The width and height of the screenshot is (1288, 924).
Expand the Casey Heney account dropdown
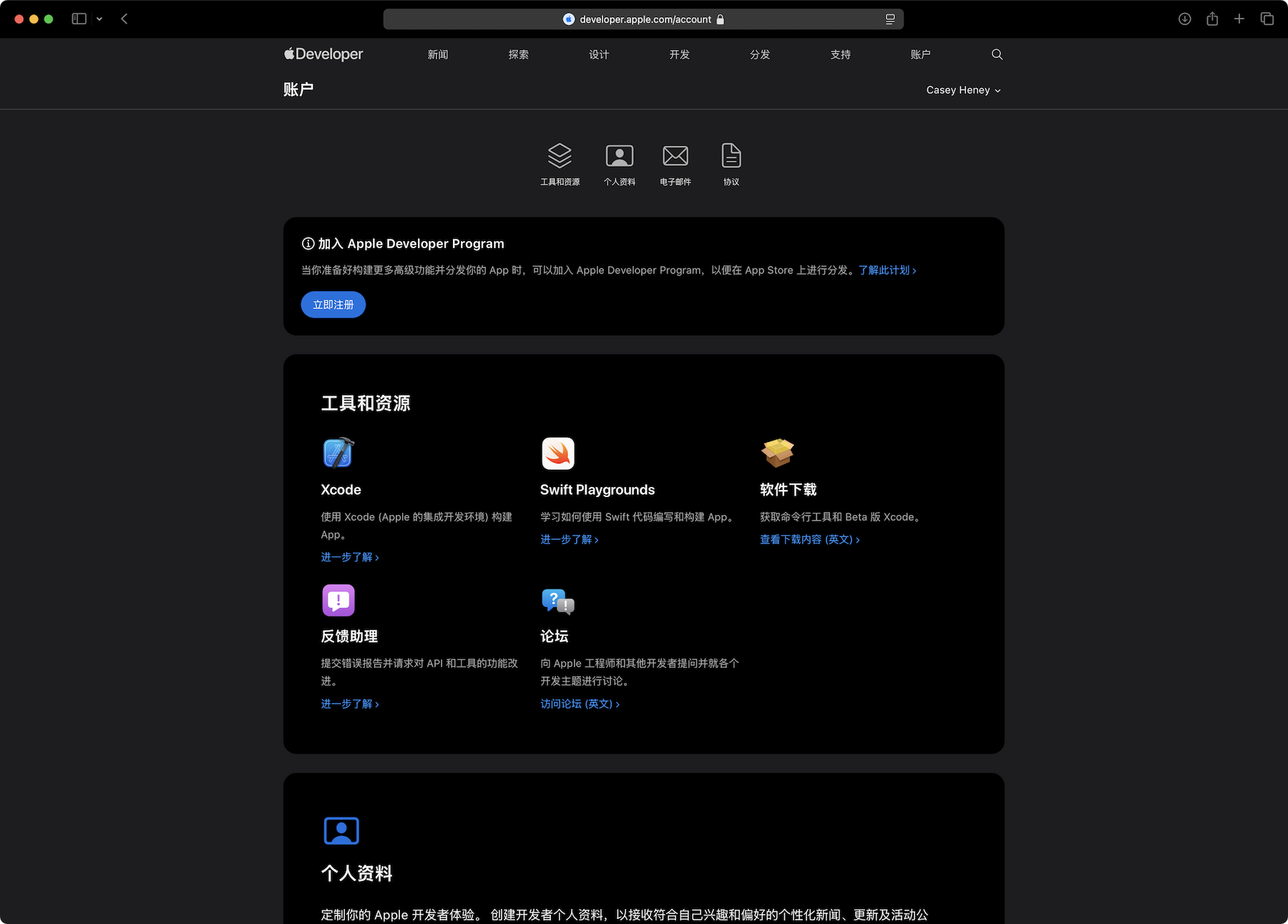coord(962,90)
